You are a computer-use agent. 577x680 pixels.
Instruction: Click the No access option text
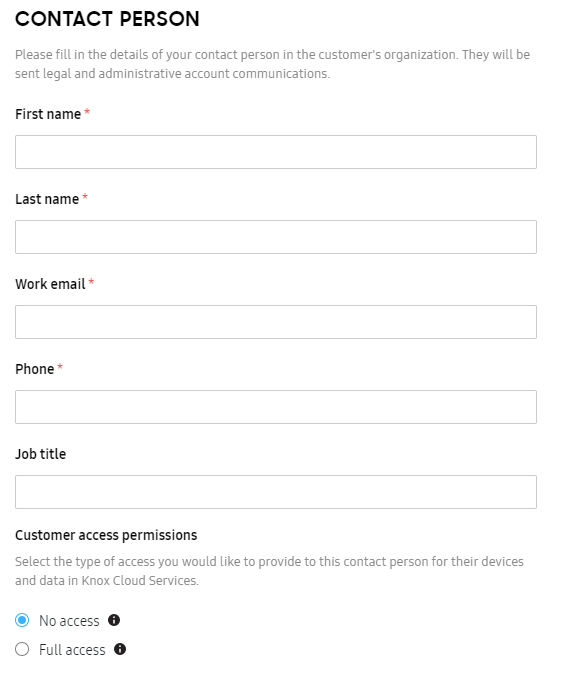point(69,621)
